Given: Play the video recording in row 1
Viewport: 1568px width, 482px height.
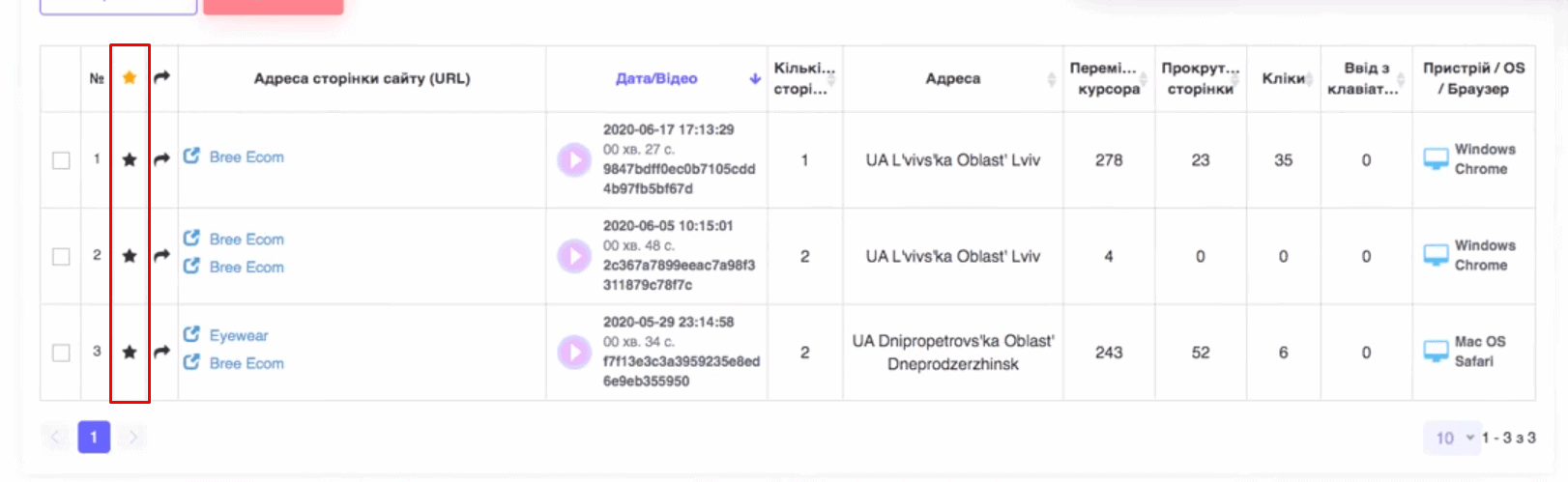Looking at the screenshot, I should [573, 159].
